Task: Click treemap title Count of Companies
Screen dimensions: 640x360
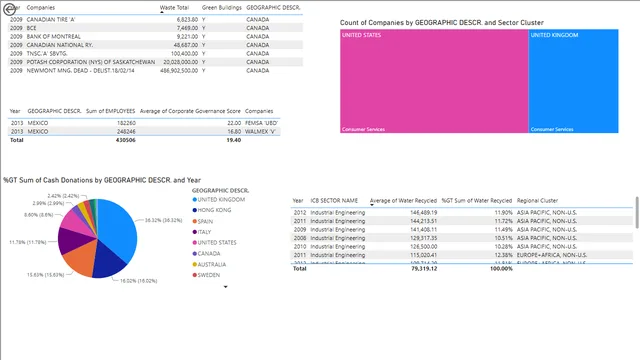Action: pos(442,23)
